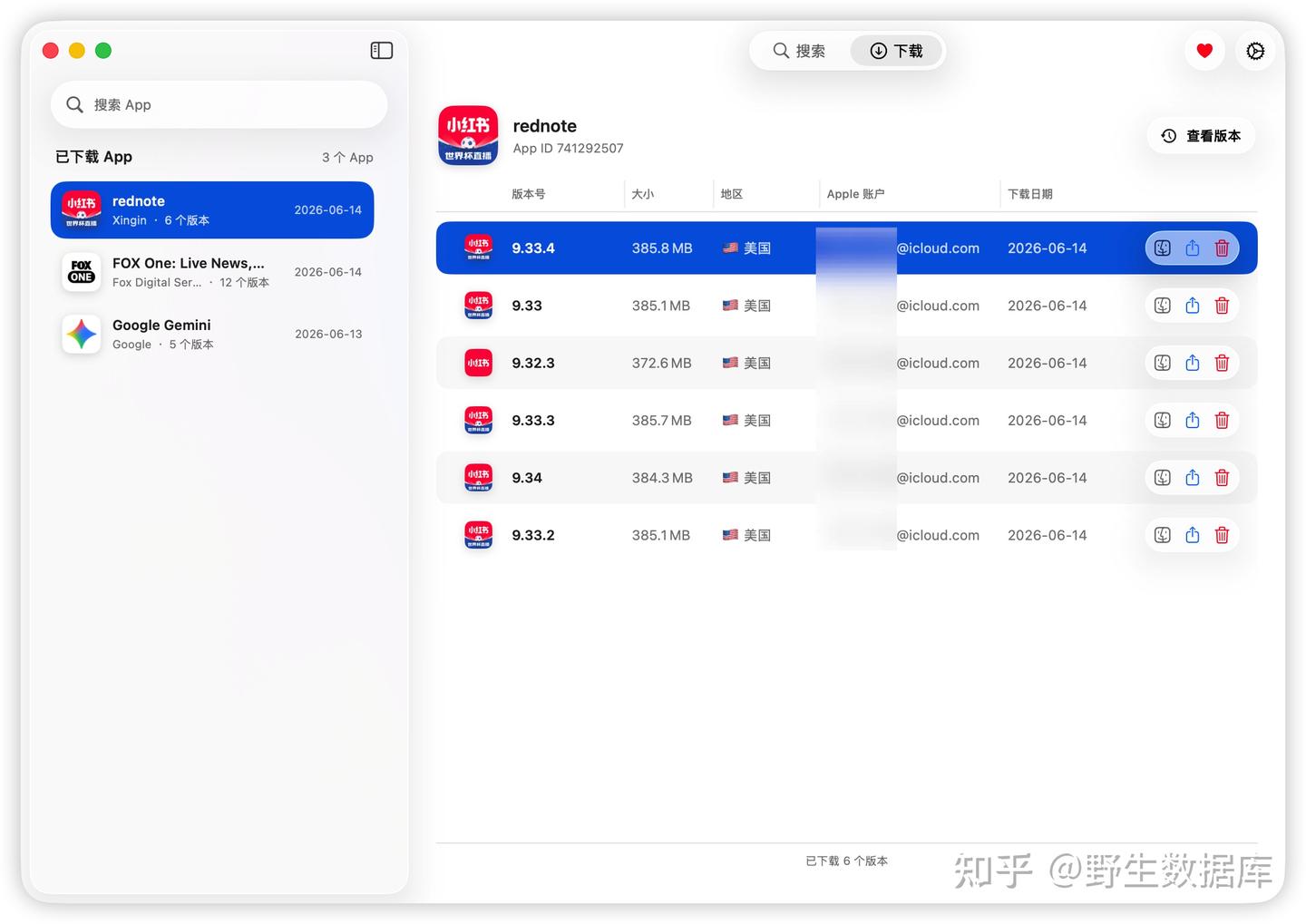Click the red heart icon
The image size is (1306, 924).
pyautogui.click(x=1204, y=51)
